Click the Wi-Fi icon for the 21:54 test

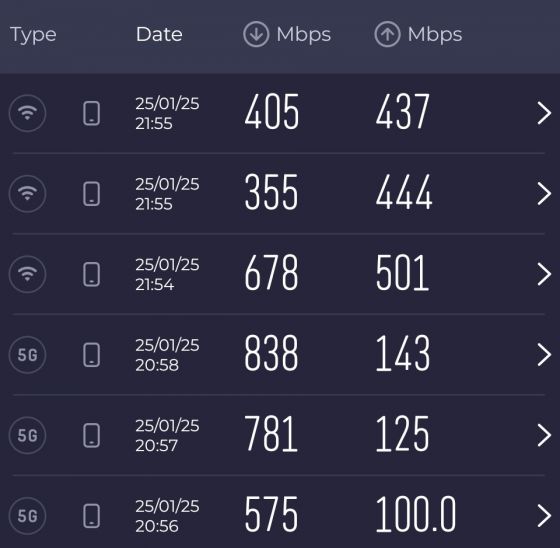tap(28, 274)
